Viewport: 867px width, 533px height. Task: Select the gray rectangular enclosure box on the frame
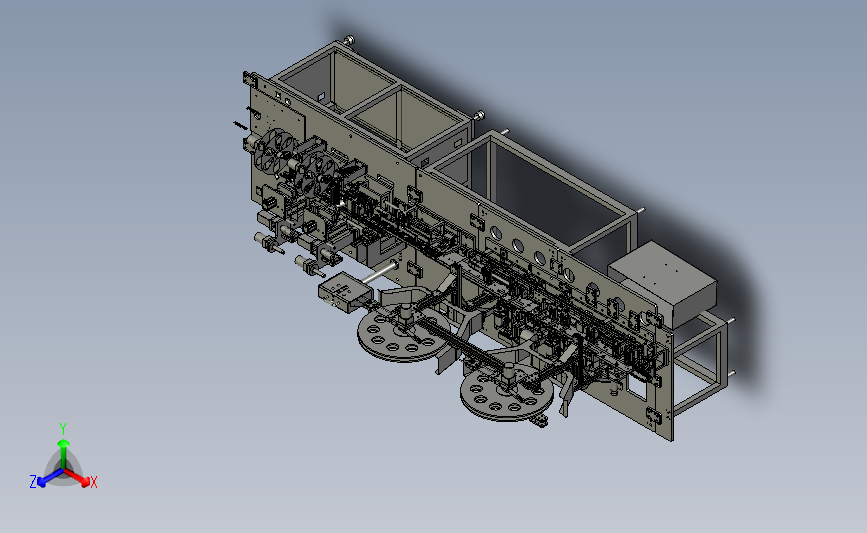click(663, 283)
